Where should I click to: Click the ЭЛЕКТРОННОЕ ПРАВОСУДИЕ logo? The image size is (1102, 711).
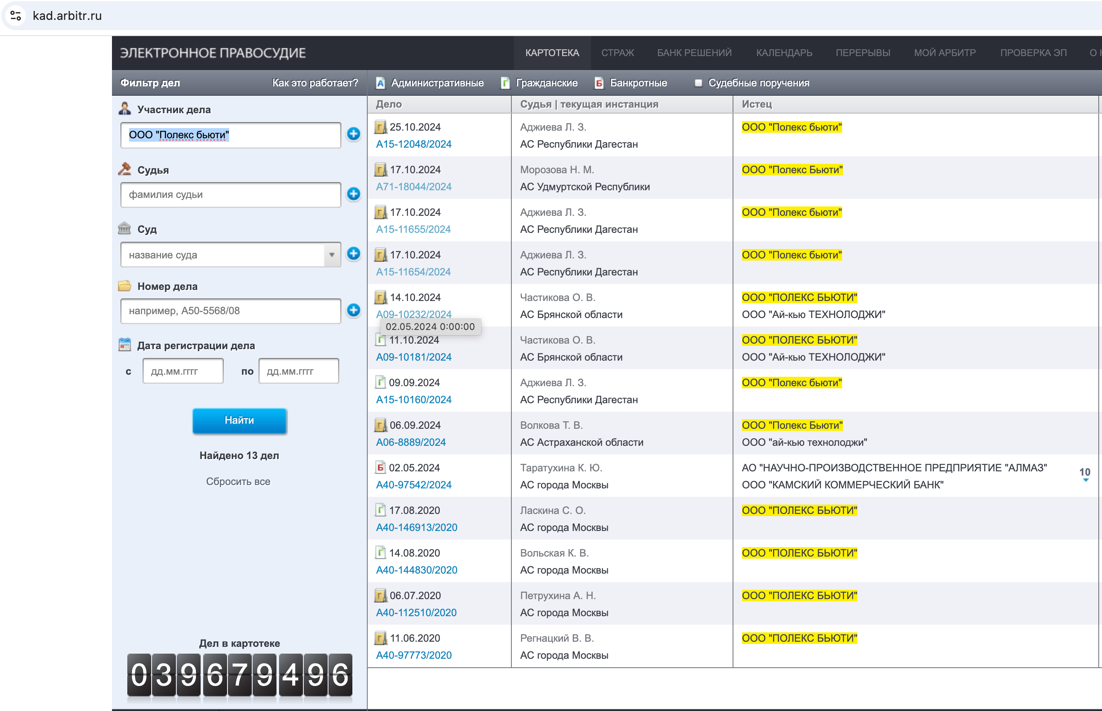212,53
